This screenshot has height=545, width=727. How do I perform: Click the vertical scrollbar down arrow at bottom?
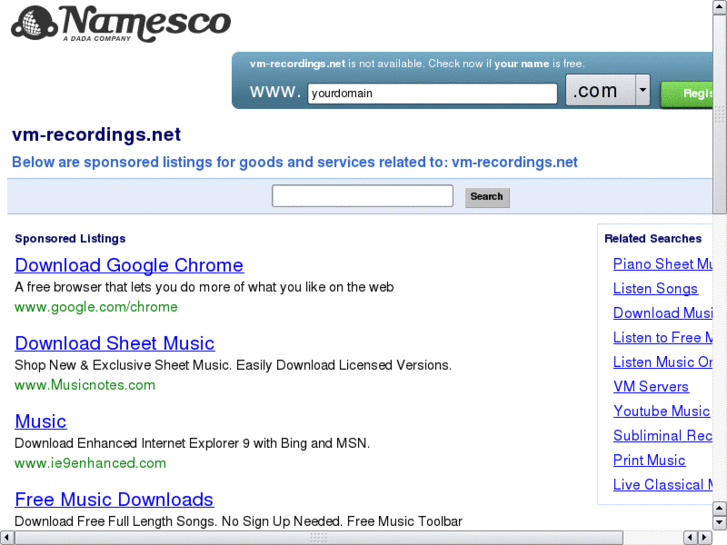[x=720, y=523]
